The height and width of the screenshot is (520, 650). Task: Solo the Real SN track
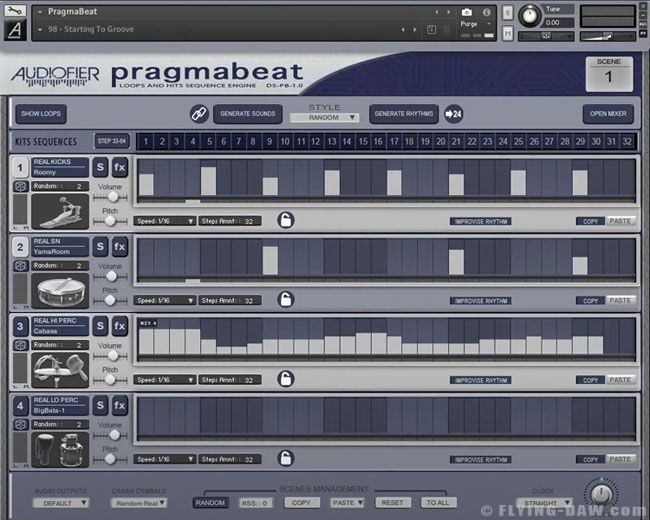[x=100, y=247]
